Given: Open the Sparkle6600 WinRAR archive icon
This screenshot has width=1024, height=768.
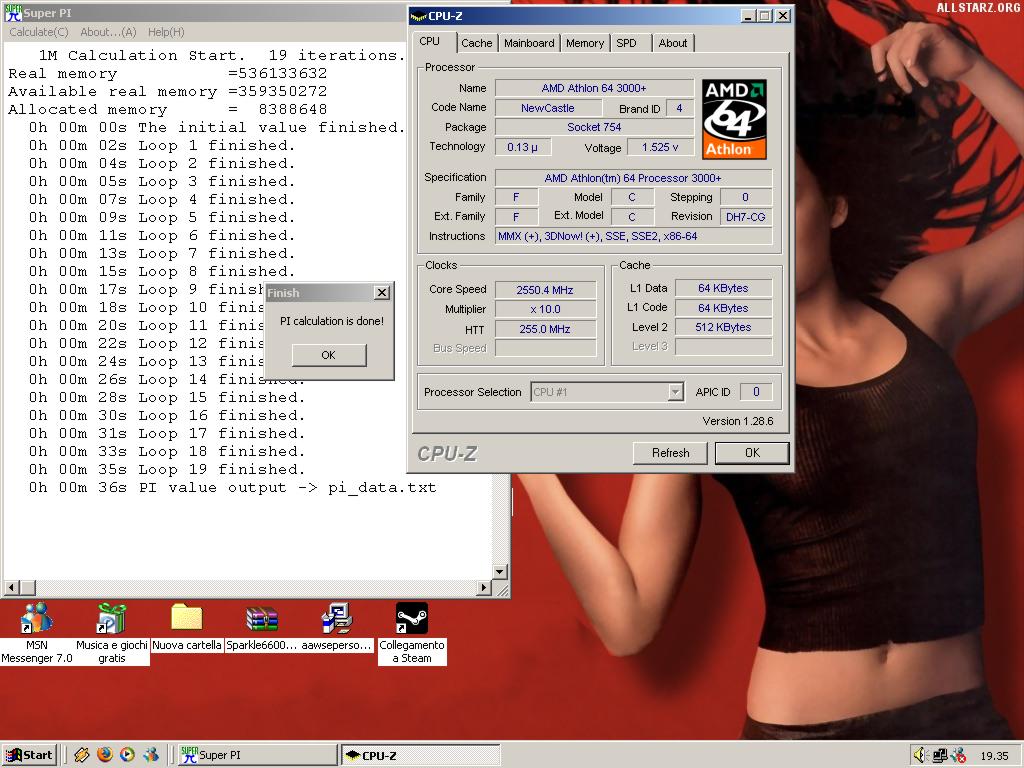Looking at the screenshot, I should [x=262, y=618].
